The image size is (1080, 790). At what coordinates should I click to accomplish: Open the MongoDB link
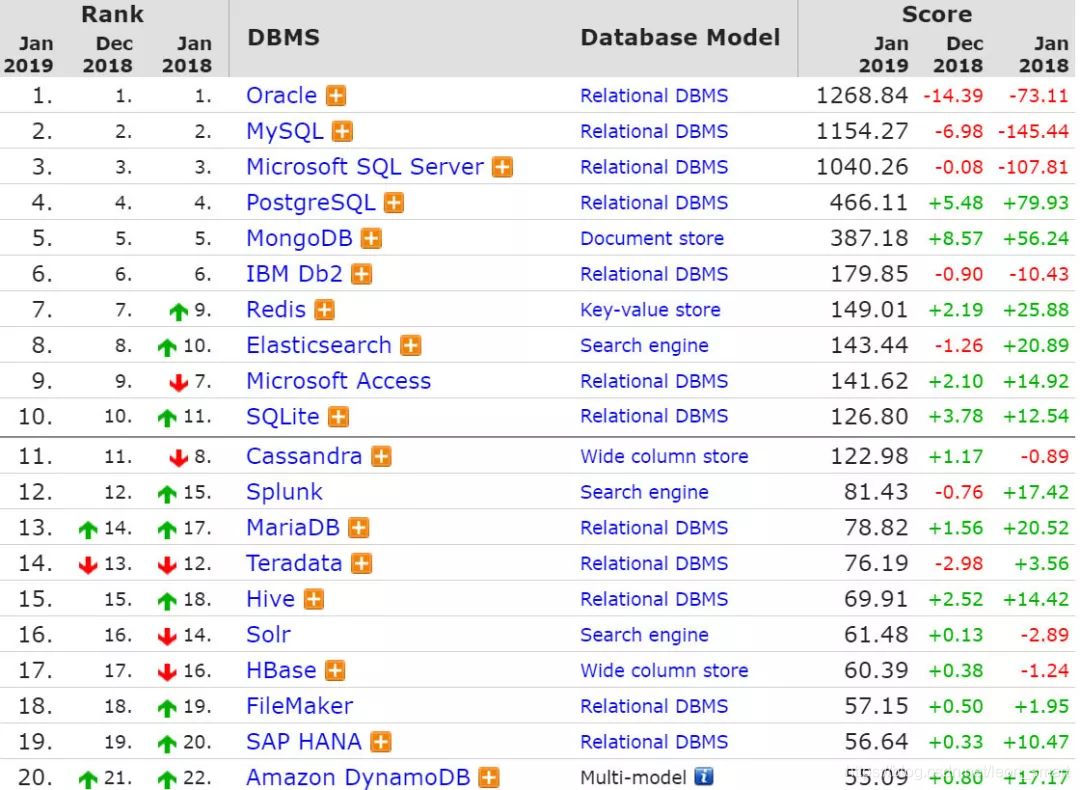pyautogui.click(x=299, y=239)
